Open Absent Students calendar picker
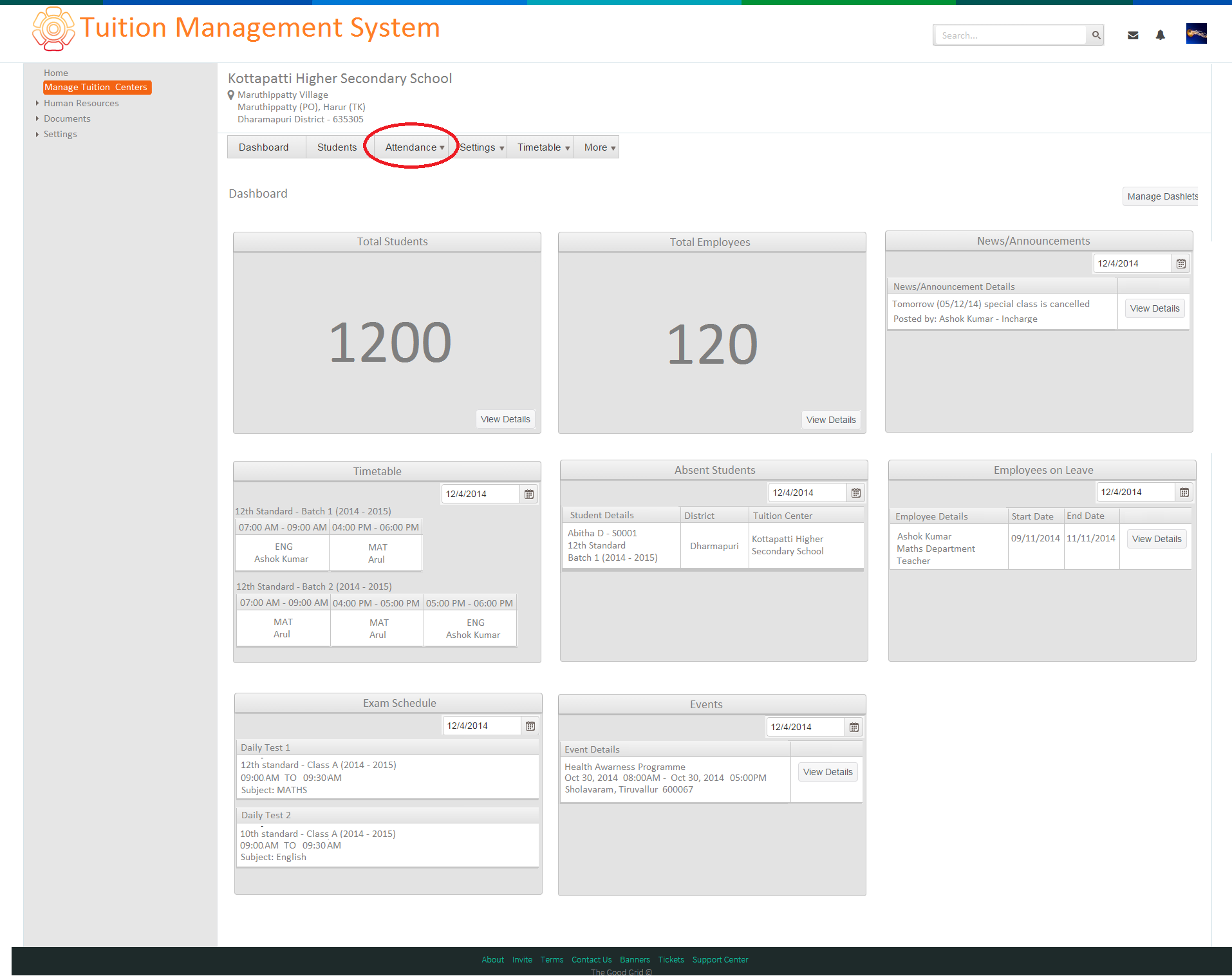The width and height of the screenshot is (1232, 976). point(855,493)
